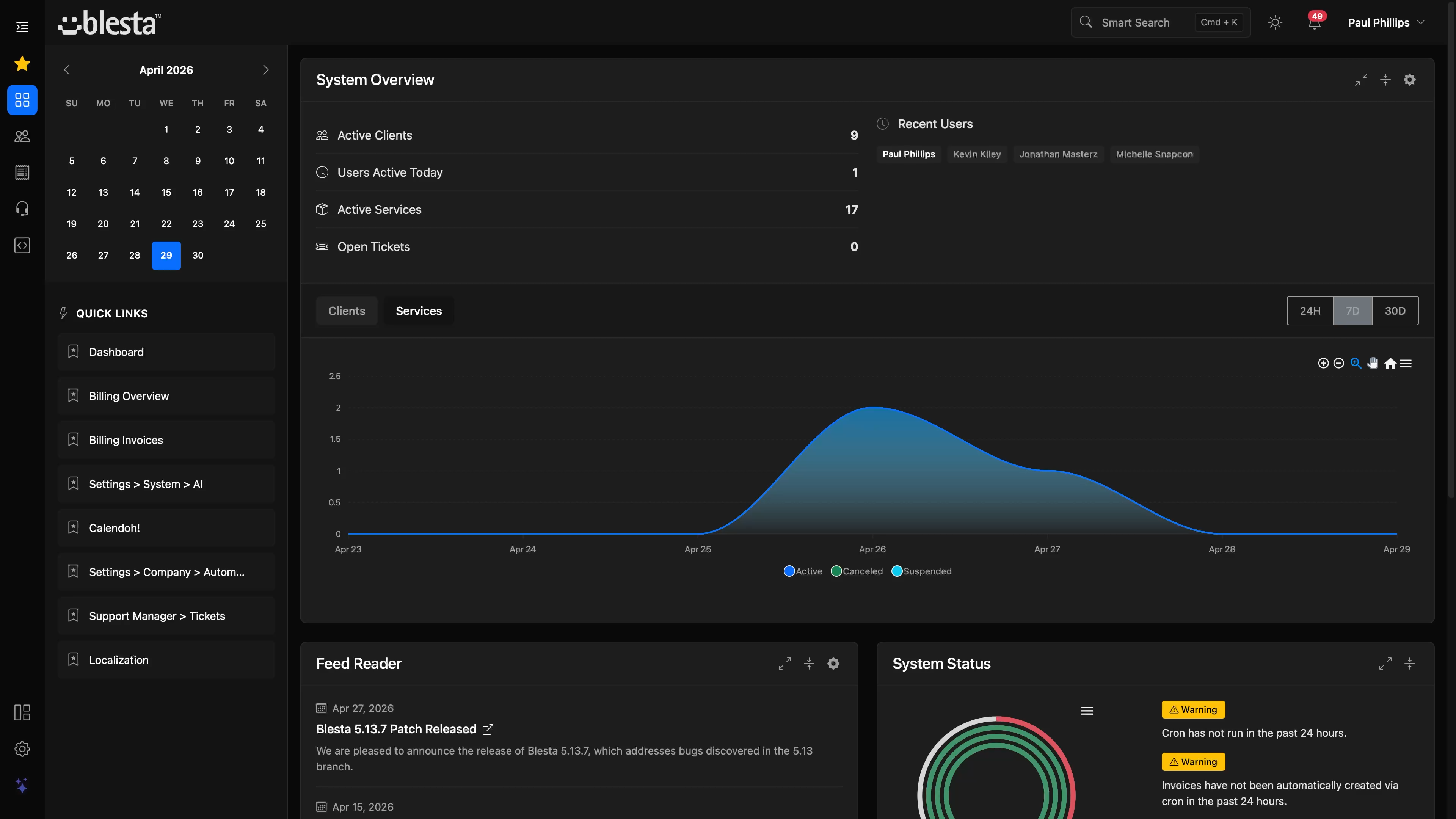Open Support Manager > Tickets quick link
Screen dimensions: 1456x819
click(x=166, y=616)
